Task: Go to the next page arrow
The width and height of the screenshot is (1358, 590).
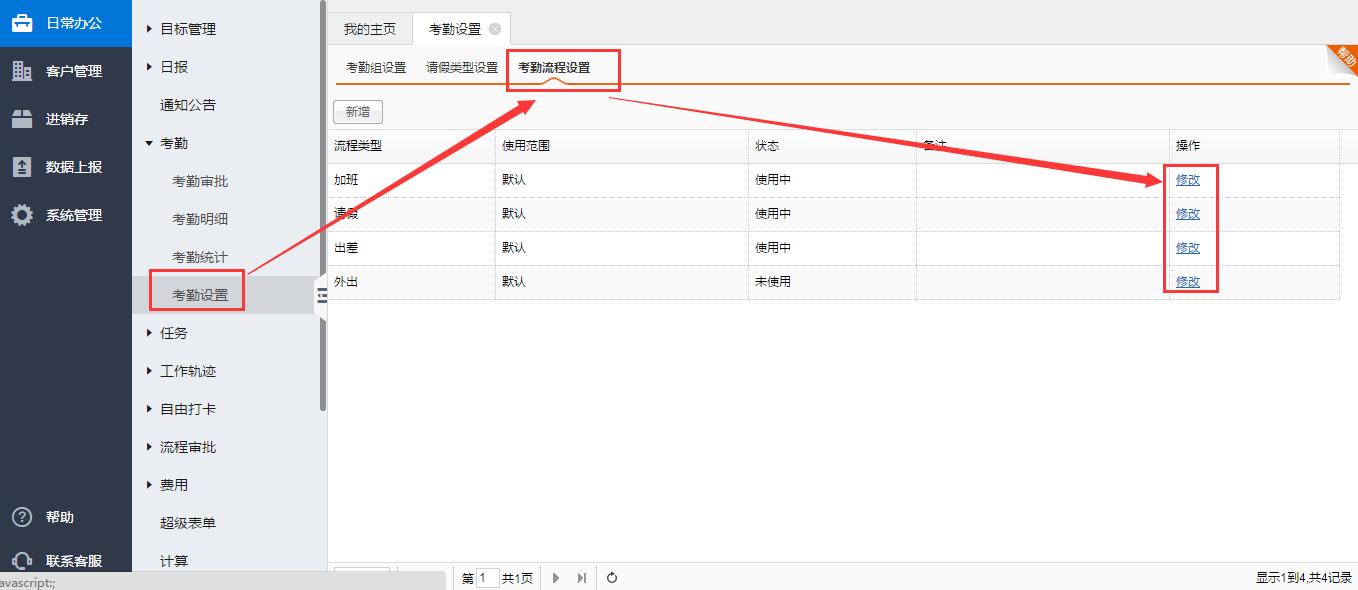Action: click(556, 578)
